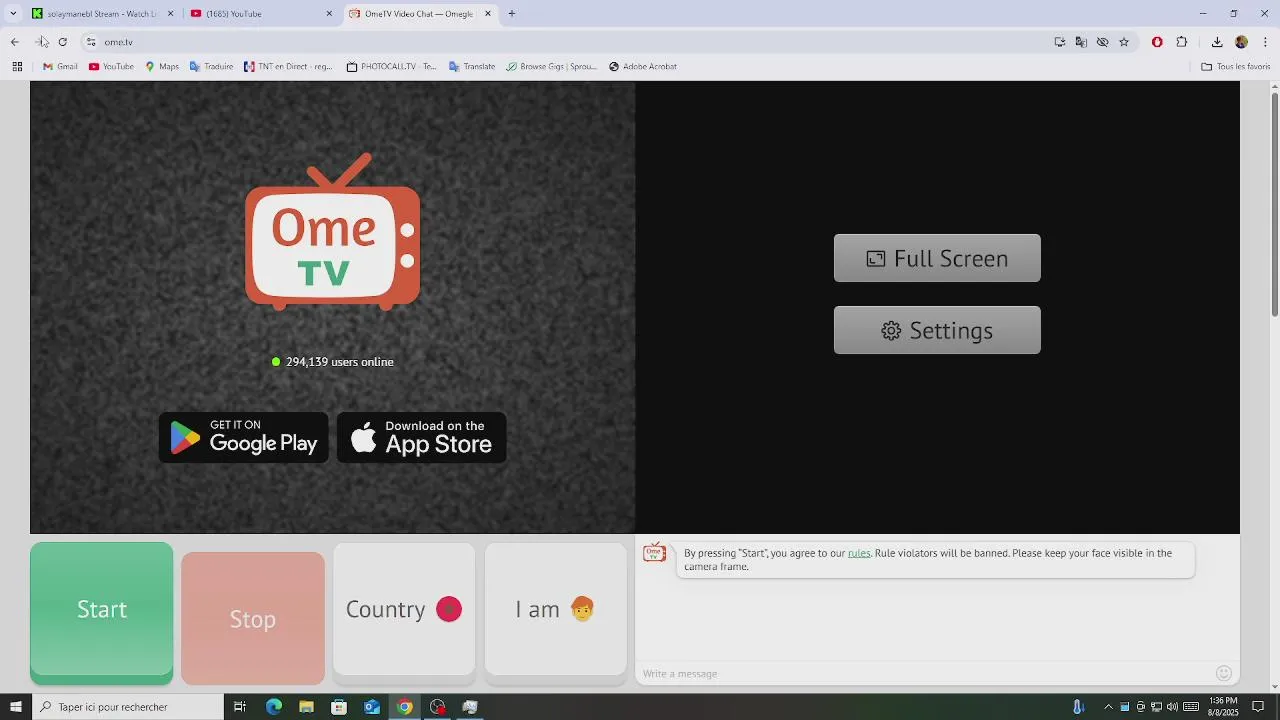Image resolution: width=1280 pixels, height=720 pixels.
Task: Open the PHOTOCALL.TV bookmark
Action: coord(392,67)
